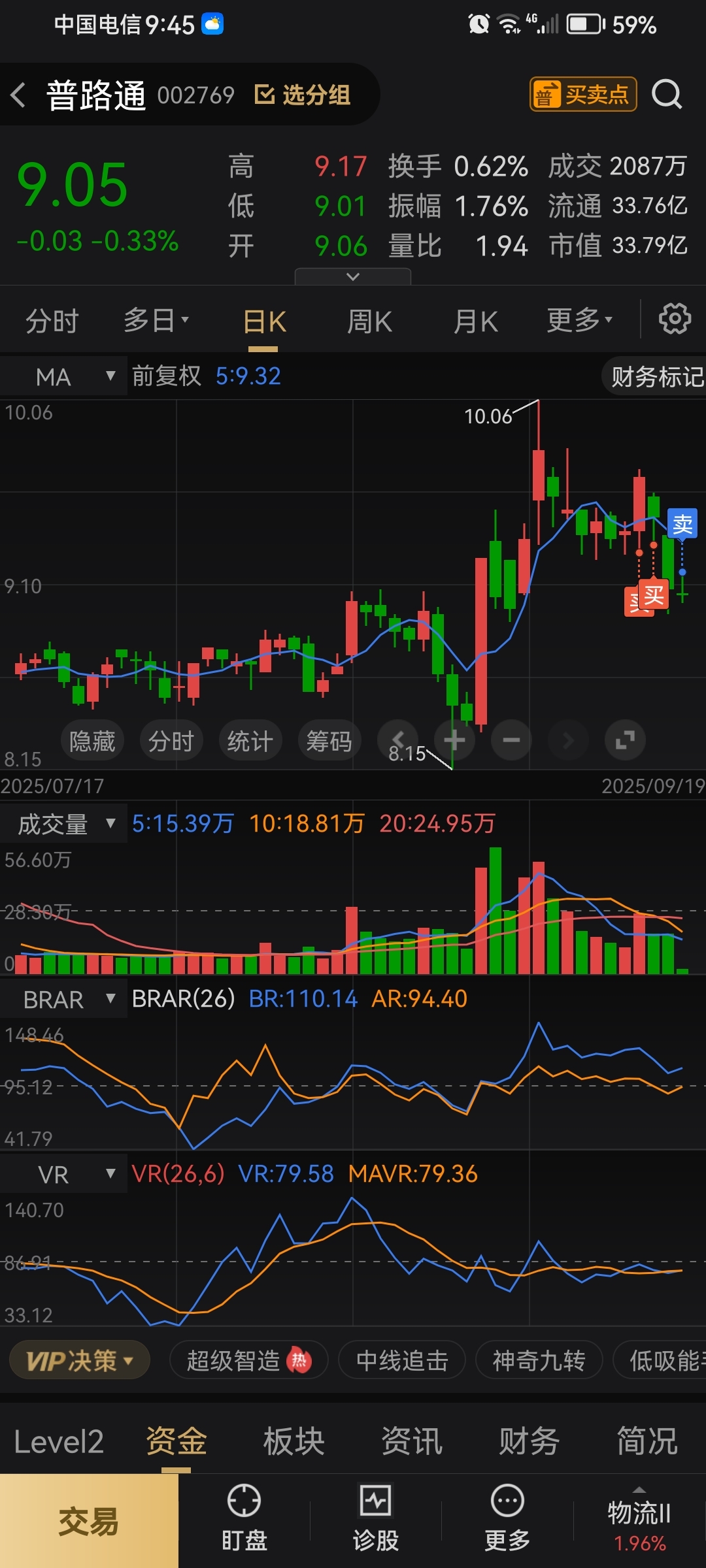Open 财务 financials tab
The height and width of the screenshot is (1568, 706).
pyautogui.click(x=529, y=1442)
